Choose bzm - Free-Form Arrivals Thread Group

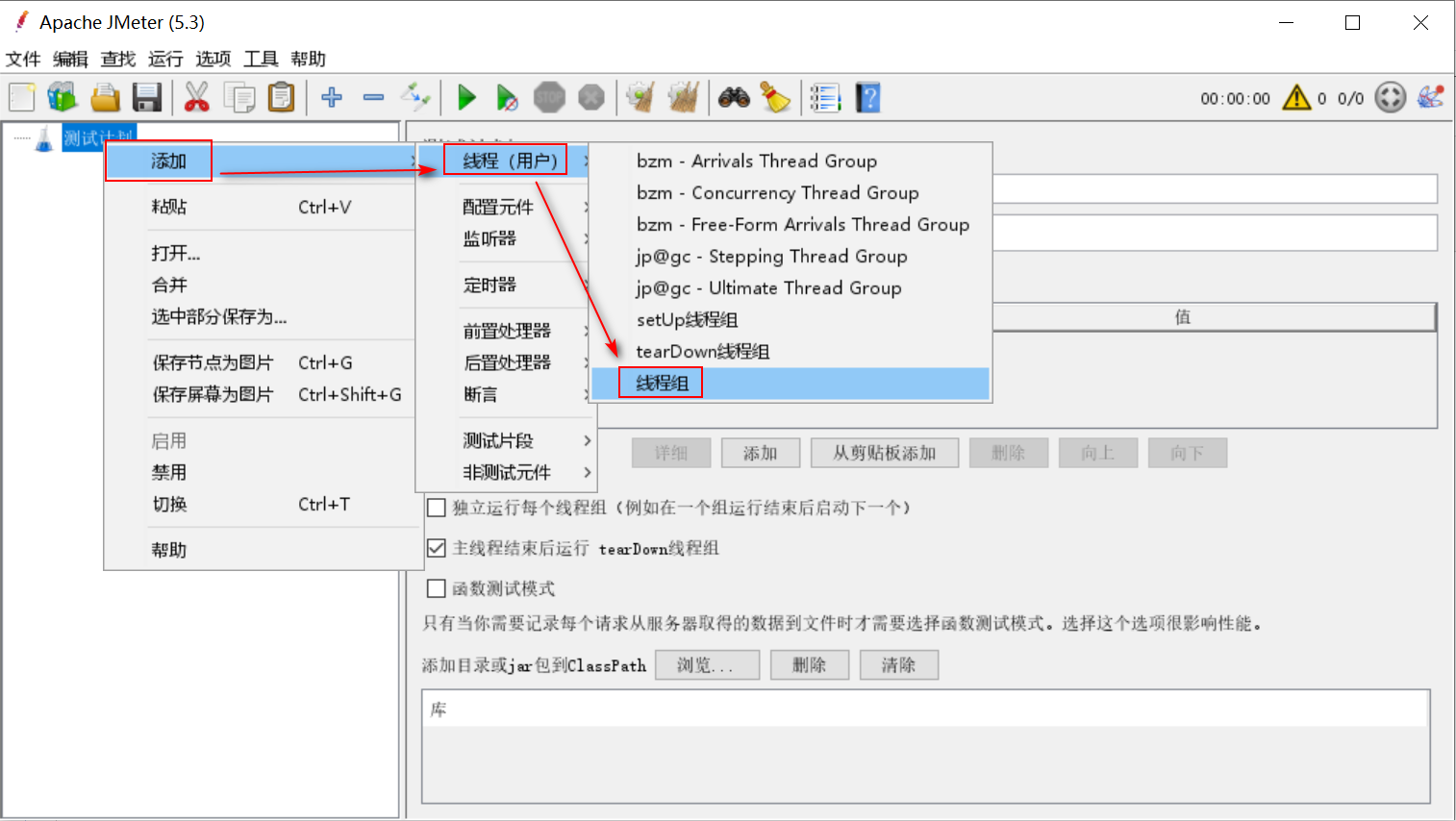pyautogui.click(x=791, y=224)
